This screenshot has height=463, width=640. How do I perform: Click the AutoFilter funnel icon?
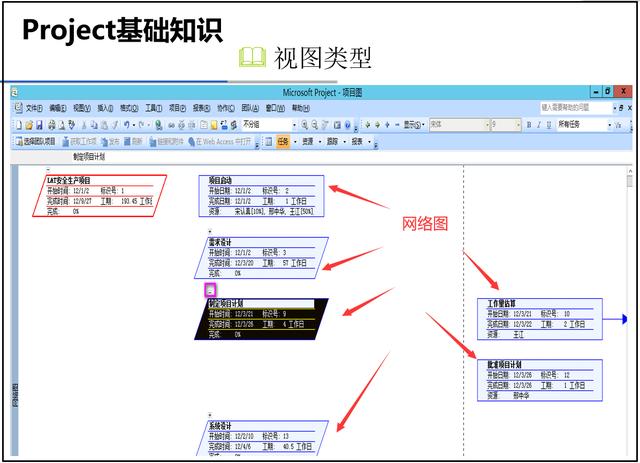(x=617, y=125)
